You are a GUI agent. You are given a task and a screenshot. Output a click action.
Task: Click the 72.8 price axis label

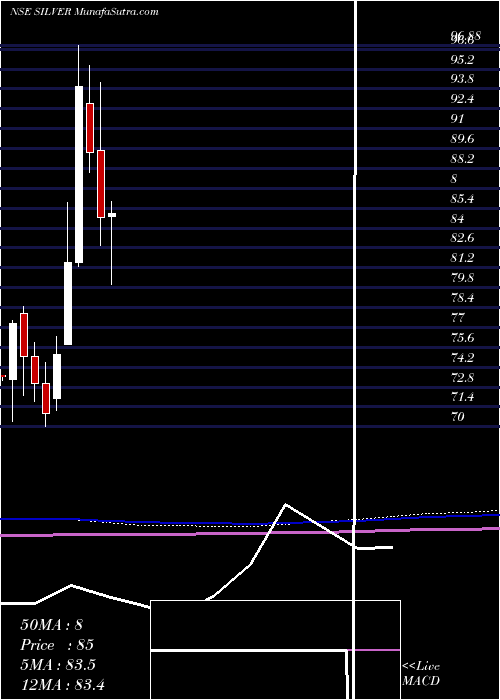462,378
